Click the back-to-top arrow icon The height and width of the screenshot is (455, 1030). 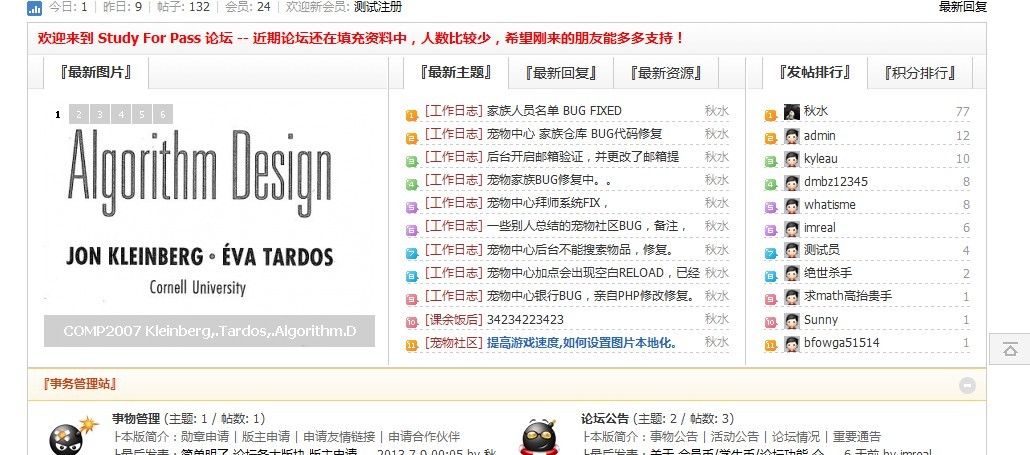pos(1010,349)
